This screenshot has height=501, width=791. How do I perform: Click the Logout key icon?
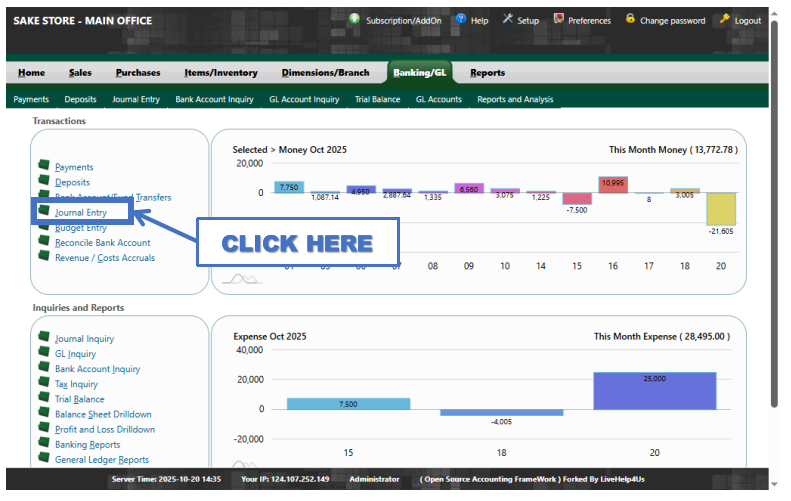coord(724,19)
